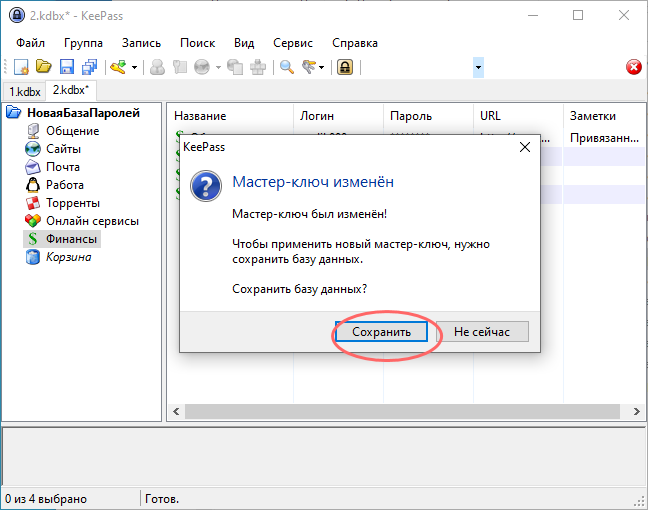
Task: Click the Корзина recycle bin icon
Action: point(33,257)
